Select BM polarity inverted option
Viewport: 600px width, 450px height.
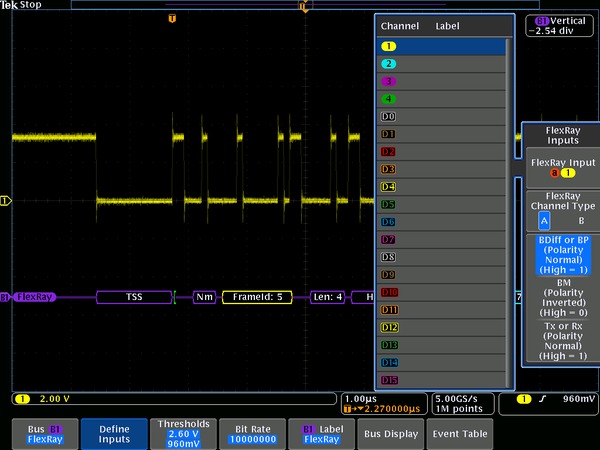click(561, 297)
